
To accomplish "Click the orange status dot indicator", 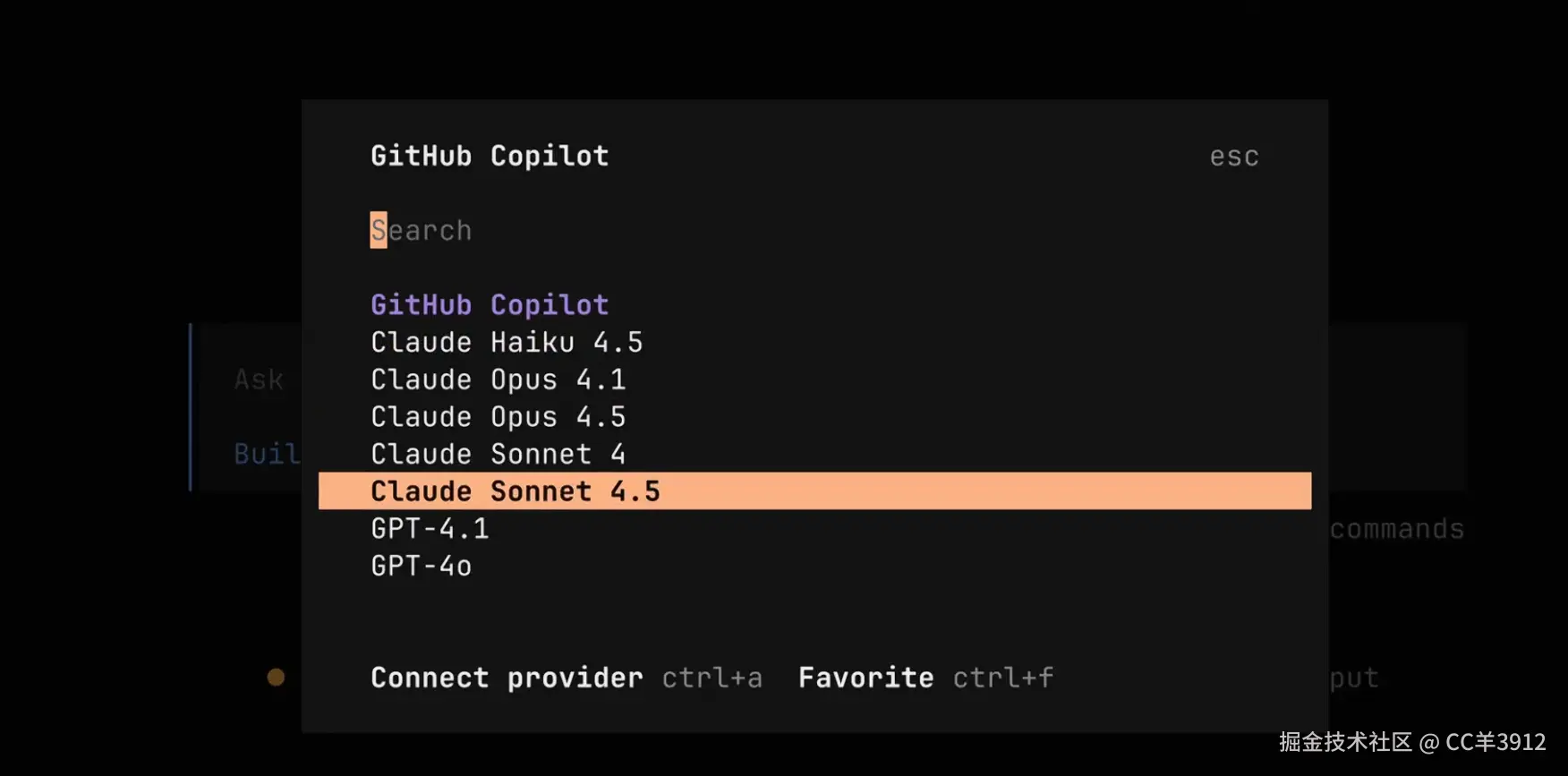I will [276, 677].
